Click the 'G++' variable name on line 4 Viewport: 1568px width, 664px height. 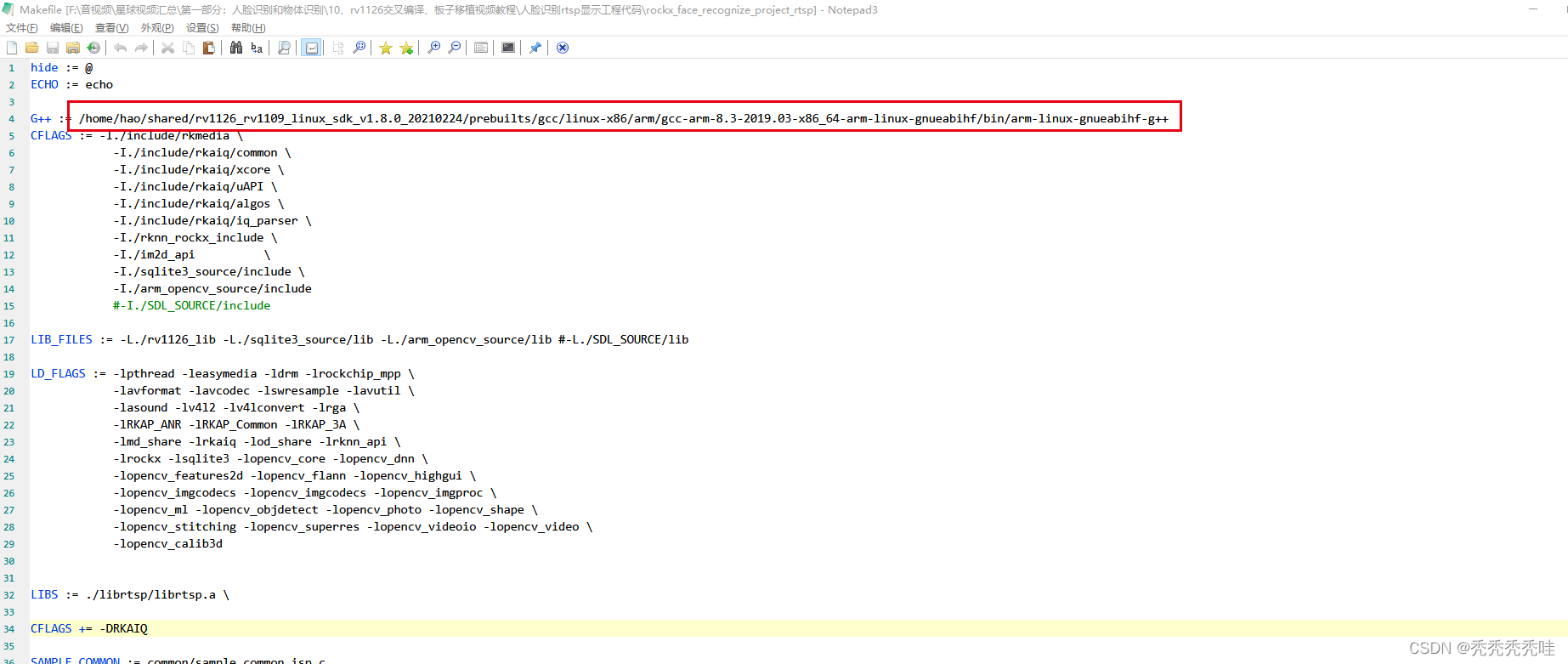[41, 118]
